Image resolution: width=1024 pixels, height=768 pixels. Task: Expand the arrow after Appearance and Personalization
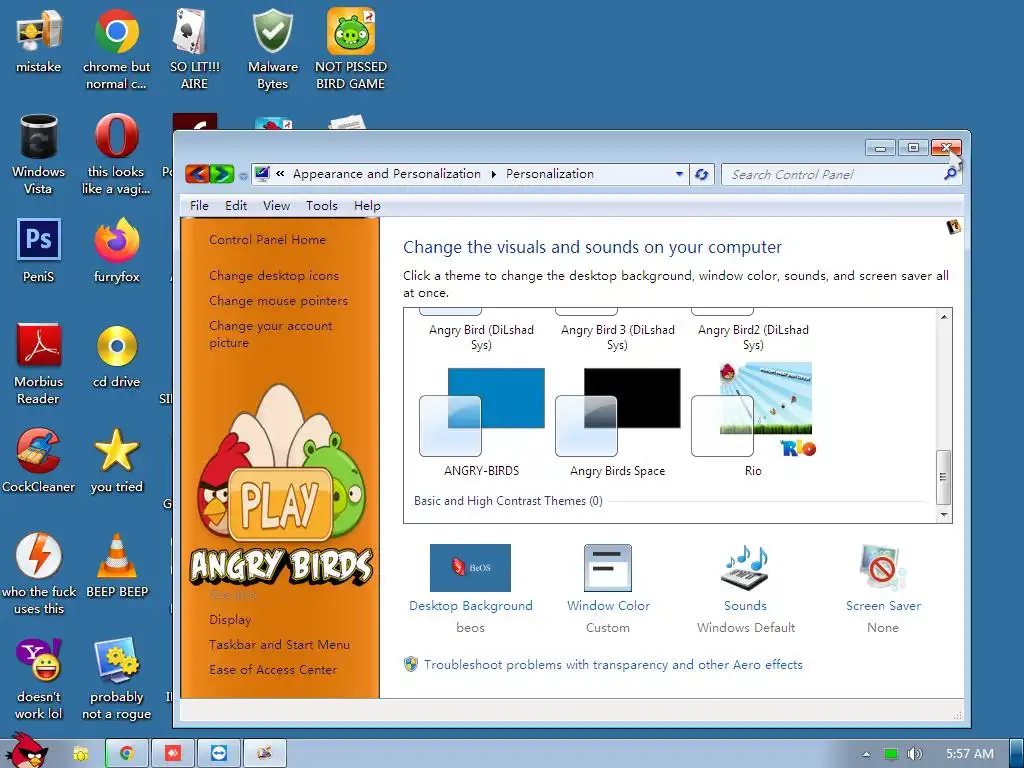click(493, 174)
